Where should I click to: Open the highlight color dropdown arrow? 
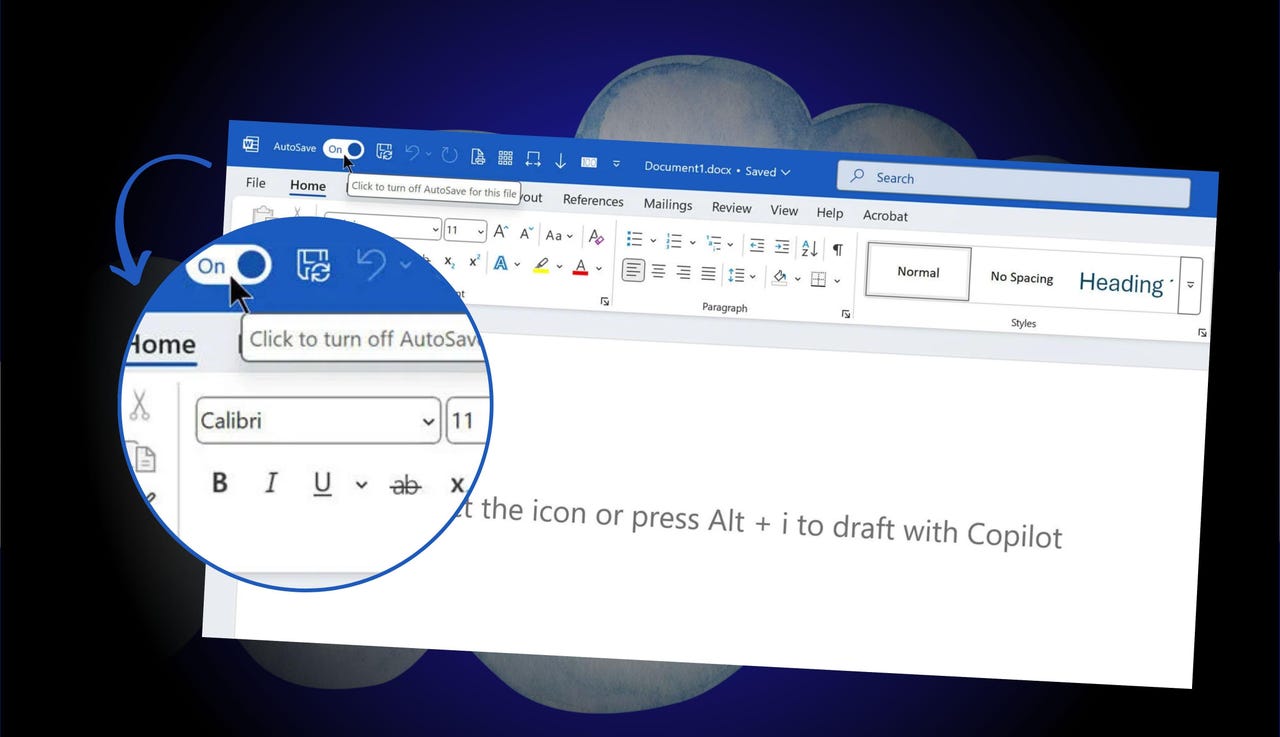(x=559, y=266)
